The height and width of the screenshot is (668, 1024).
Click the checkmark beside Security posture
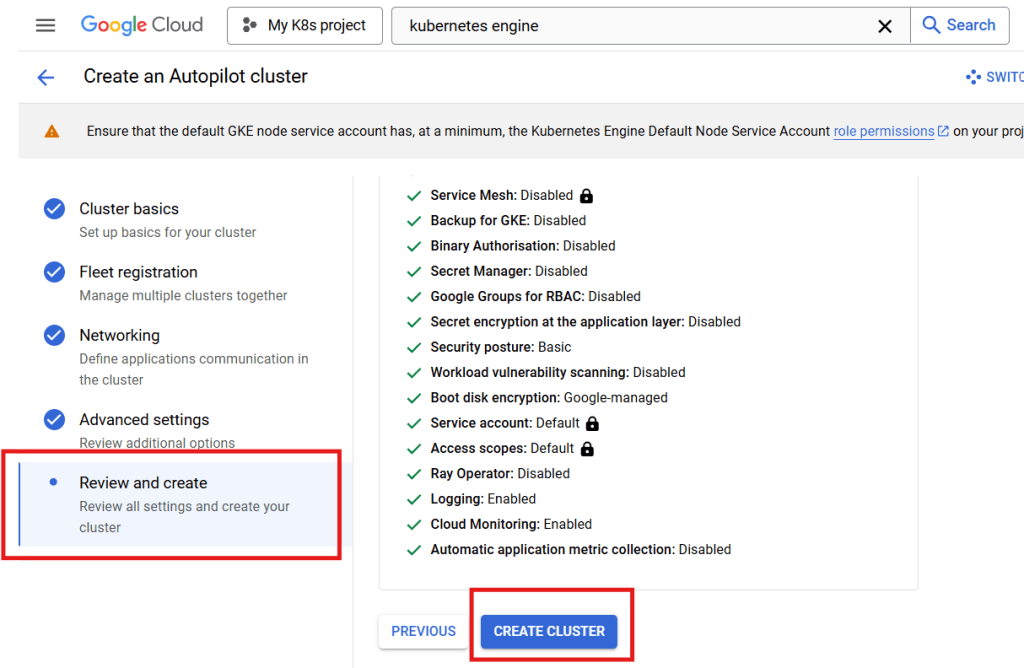click(414, 348)
